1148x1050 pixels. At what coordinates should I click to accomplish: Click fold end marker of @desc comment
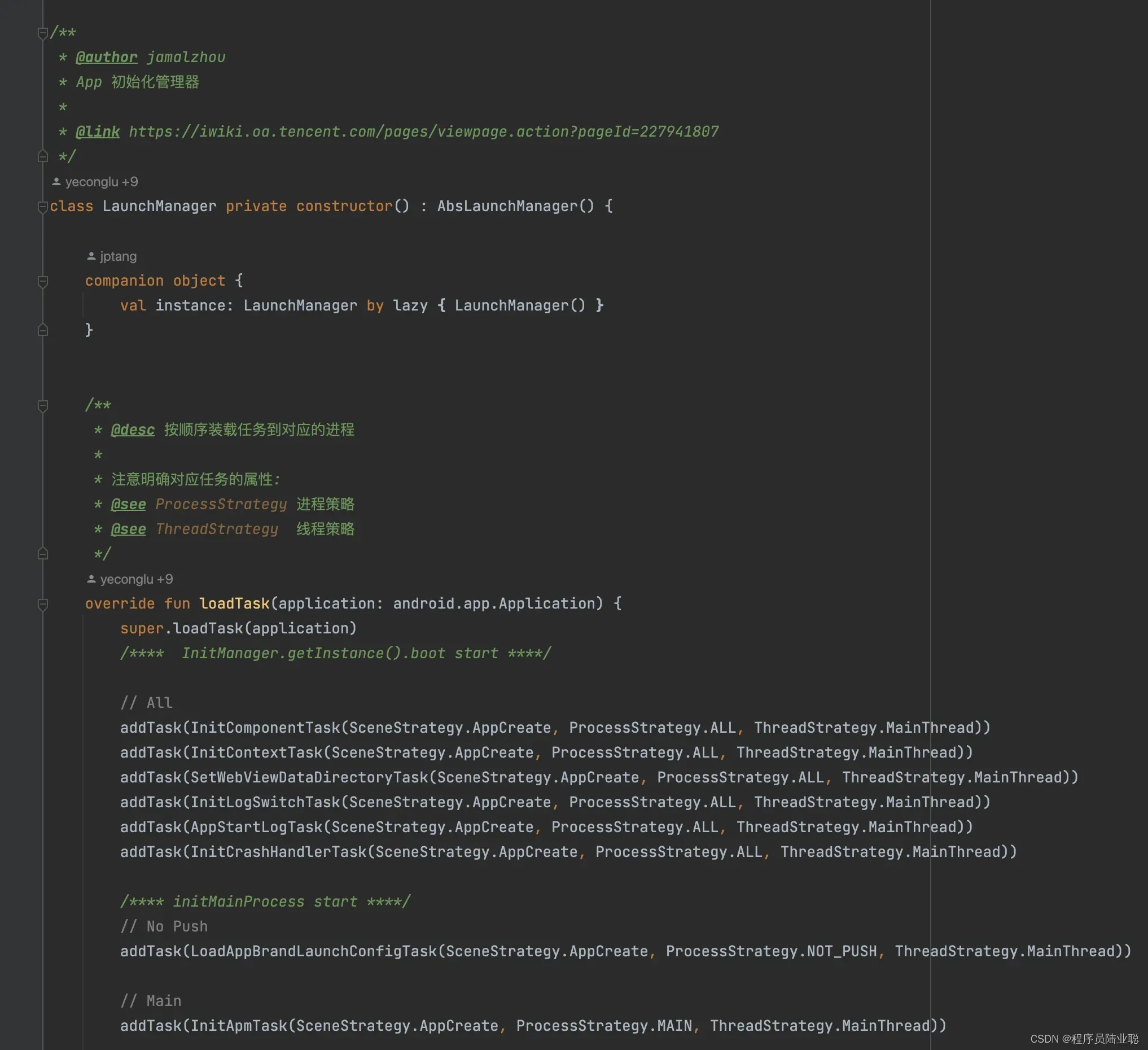(x=43, y=553)
